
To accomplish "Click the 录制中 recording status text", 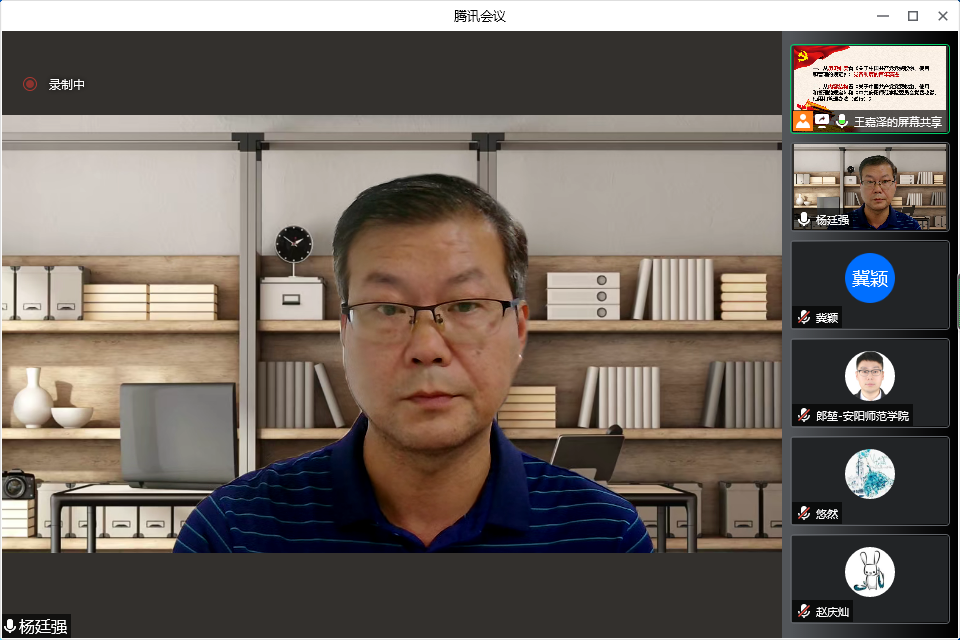I will [67, 85].
